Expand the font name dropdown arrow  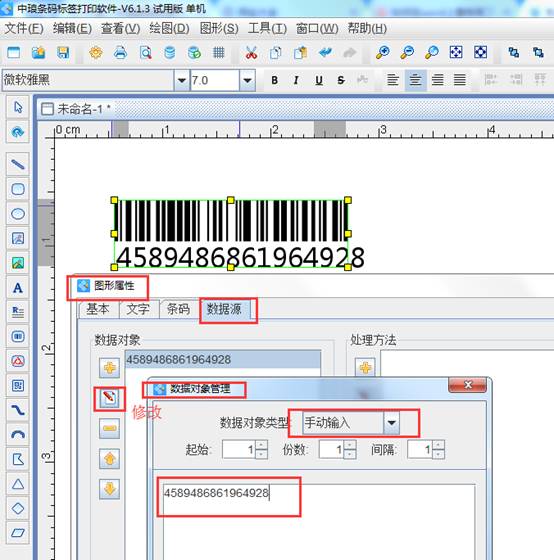pos(181,80)
